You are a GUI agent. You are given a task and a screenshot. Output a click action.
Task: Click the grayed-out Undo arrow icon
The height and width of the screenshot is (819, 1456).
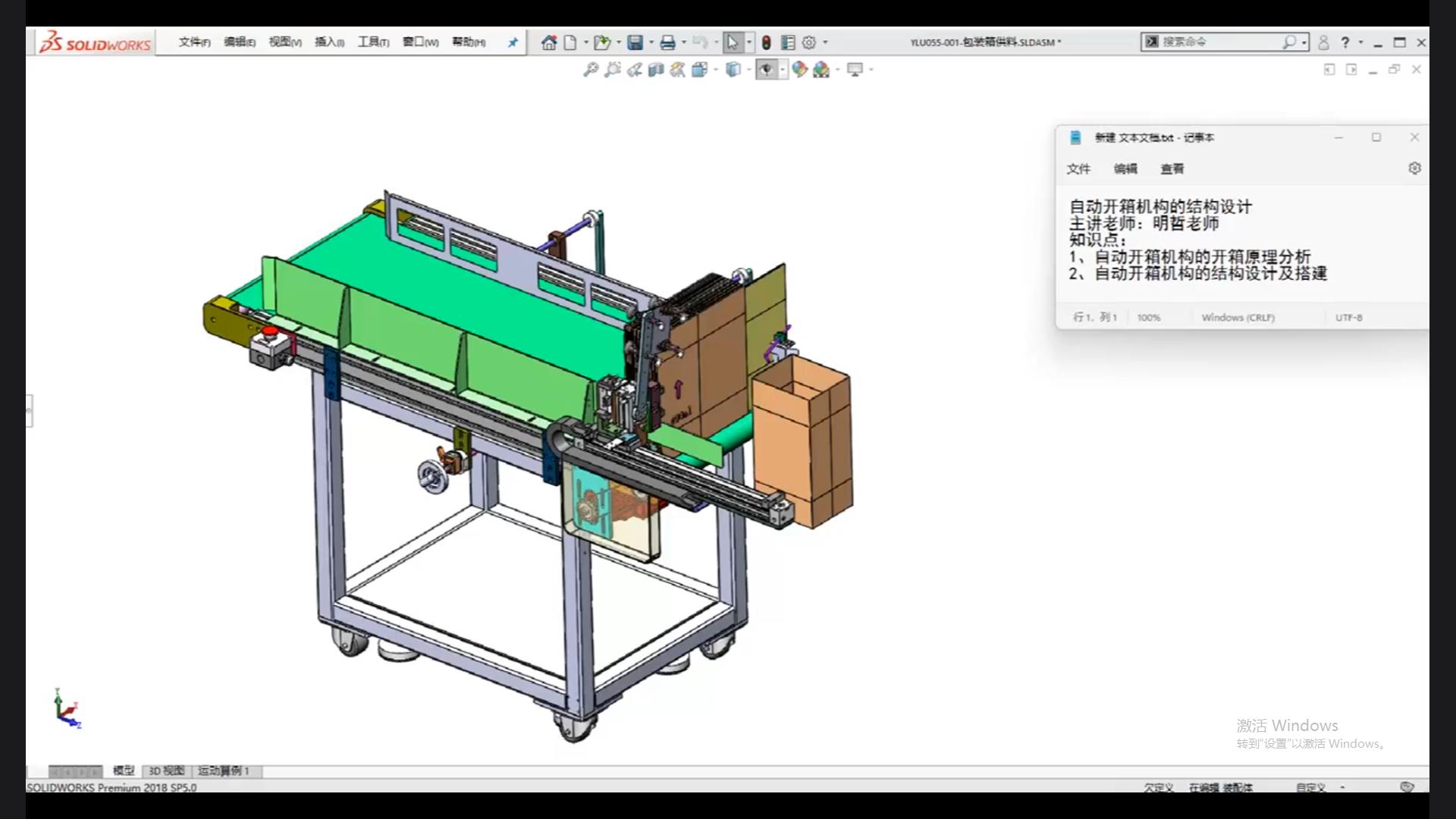coord(700,42)
